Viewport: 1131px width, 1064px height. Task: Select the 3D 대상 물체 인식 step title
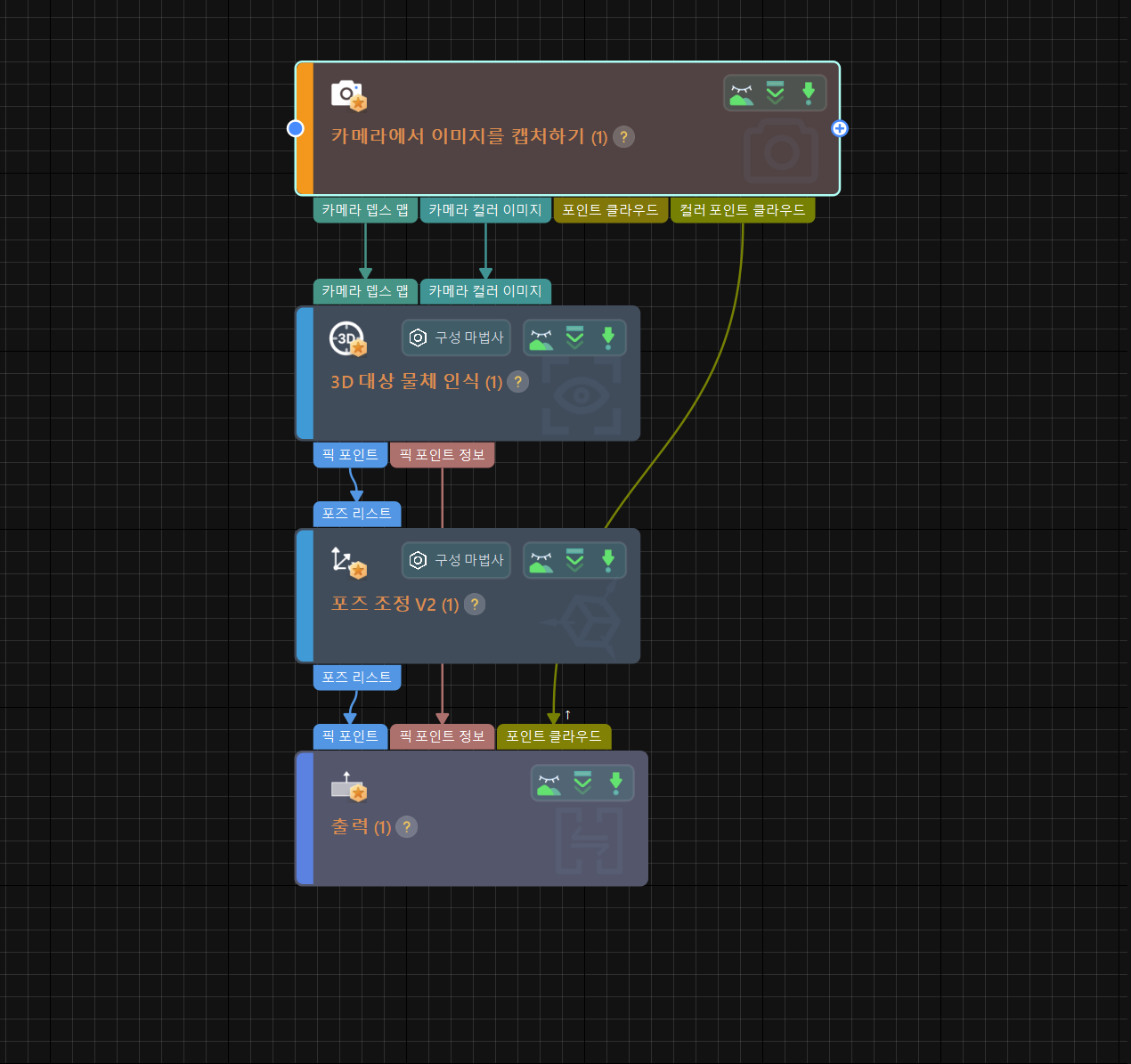[417, 382]
